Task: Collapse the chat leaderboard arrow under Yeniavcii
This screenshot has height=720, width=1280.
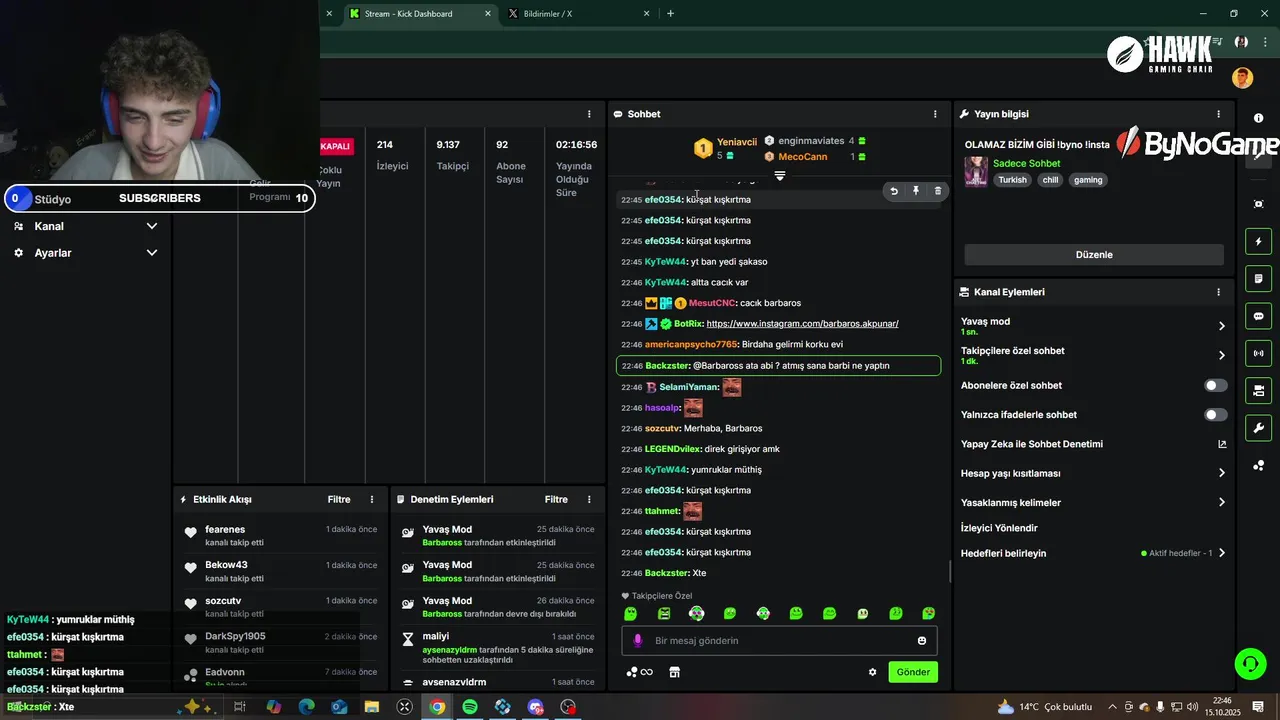Action: (780, 176)
